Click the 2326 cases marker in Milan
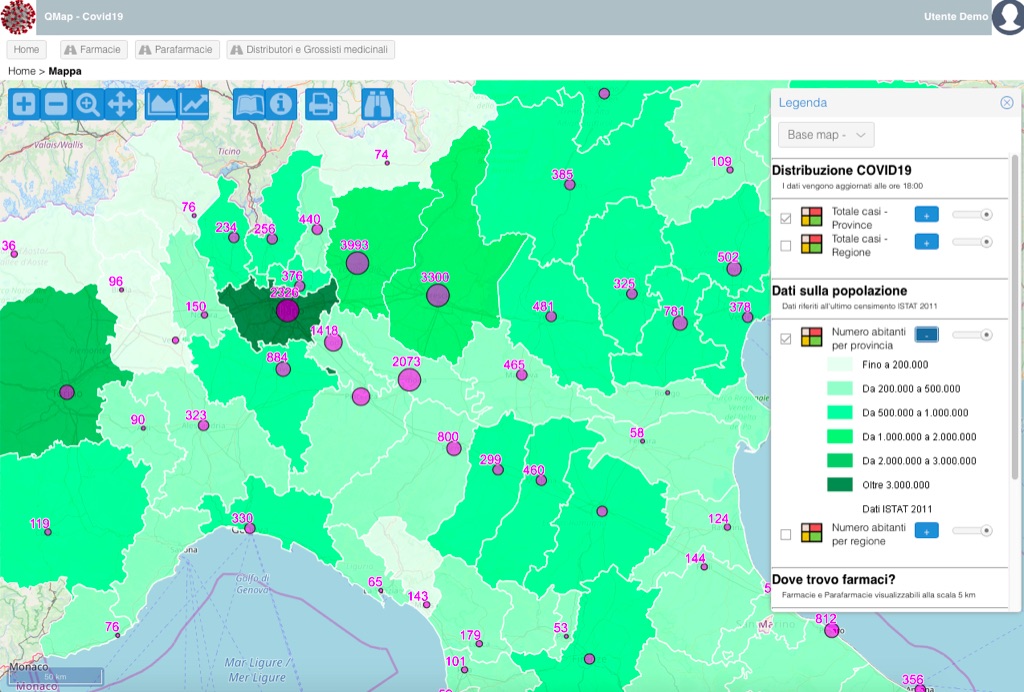 point(287,311)
